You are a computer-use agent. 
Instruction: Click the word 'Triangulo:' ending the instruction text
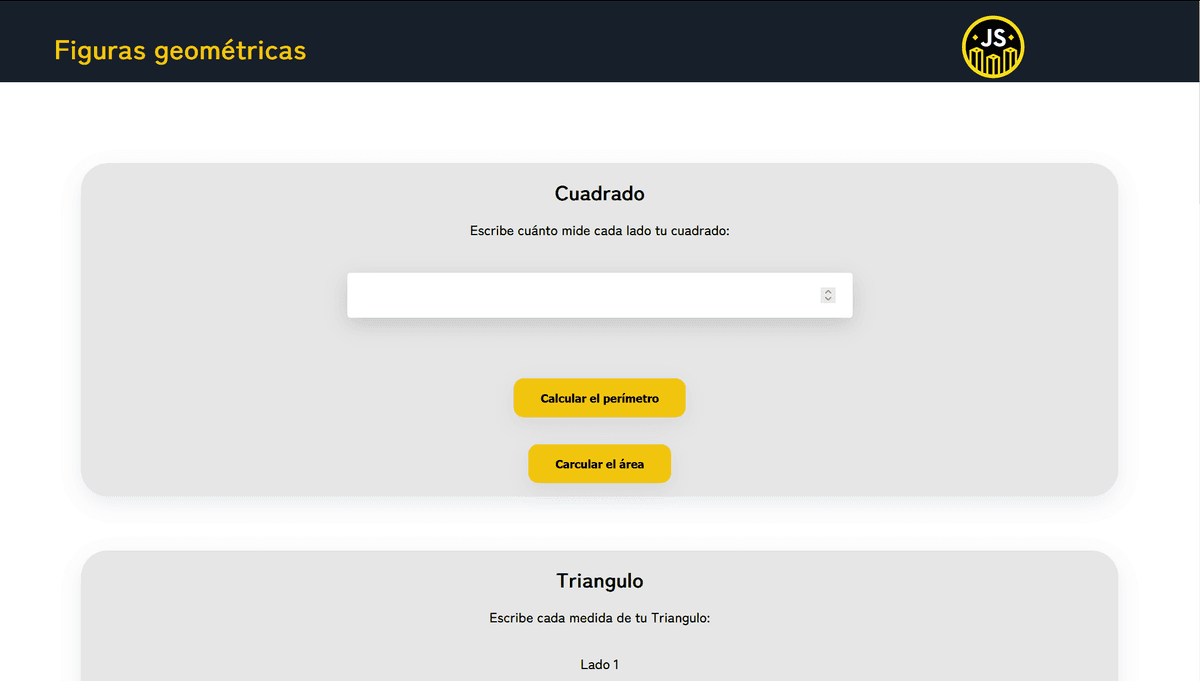[x=680, y=618]
